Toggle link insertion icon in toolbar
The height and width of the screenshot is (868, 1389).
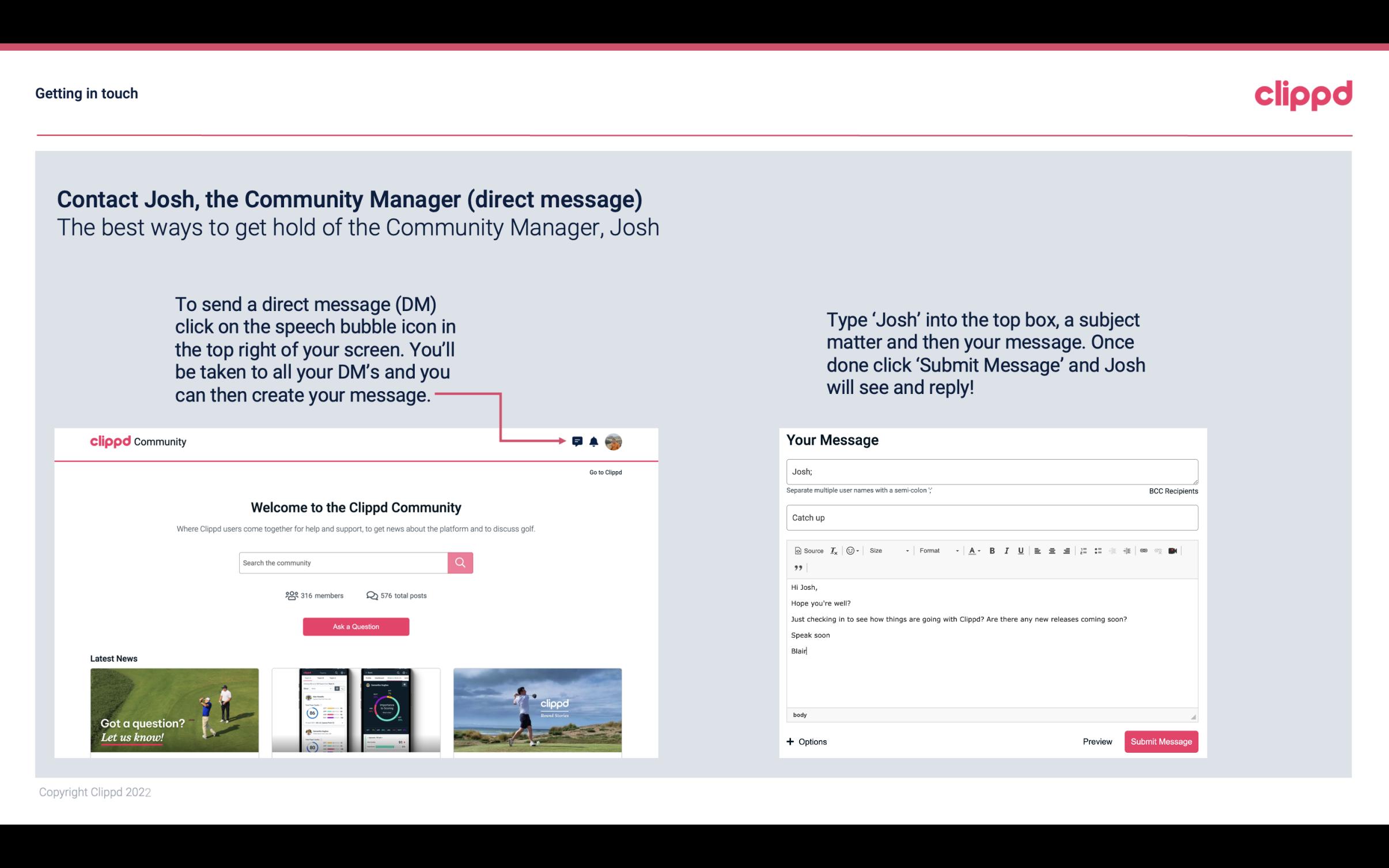tap(1145, 550)
